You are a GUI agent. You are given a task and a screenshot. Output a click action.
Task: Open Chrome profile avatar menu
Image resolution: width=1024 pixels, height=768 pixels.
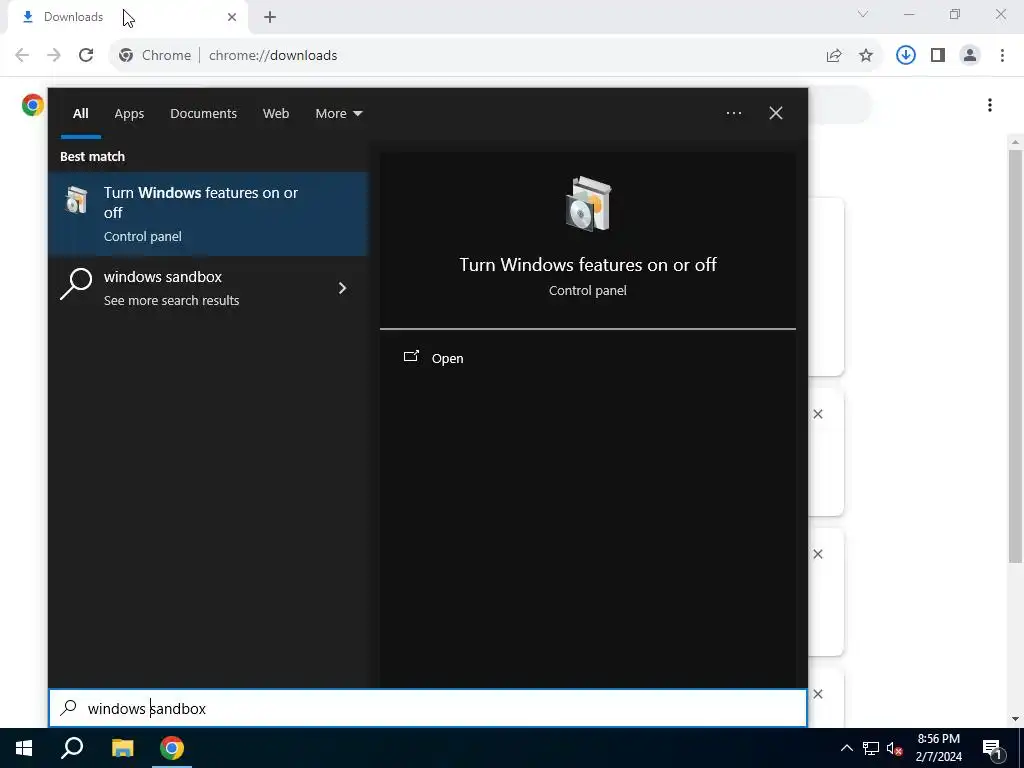pyautogui.click(x=970, y=56)
